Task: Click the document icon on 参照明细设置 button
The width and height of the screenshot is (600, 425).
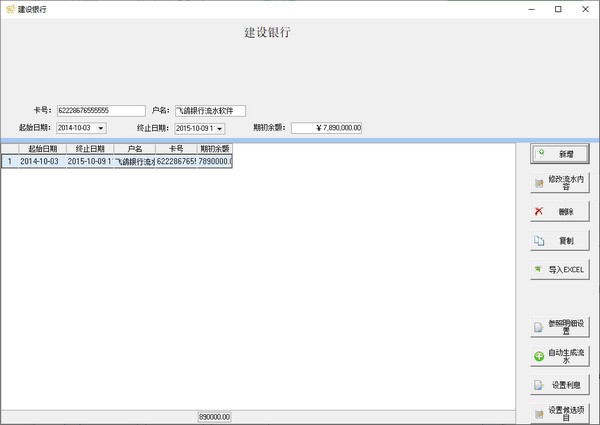Action: coord(538,327)
